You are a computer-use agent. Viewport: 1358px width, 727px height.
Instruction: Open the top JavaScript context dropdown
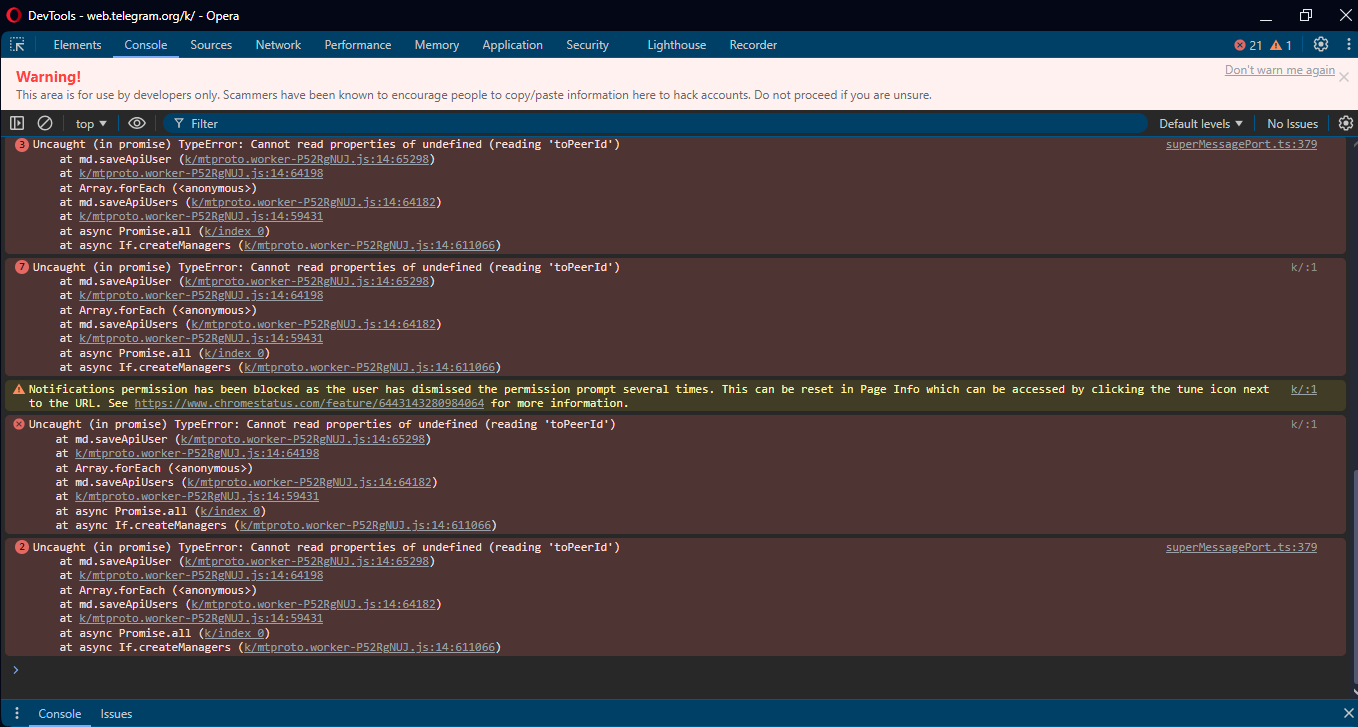pyautogui.click(x=91, y=124)
